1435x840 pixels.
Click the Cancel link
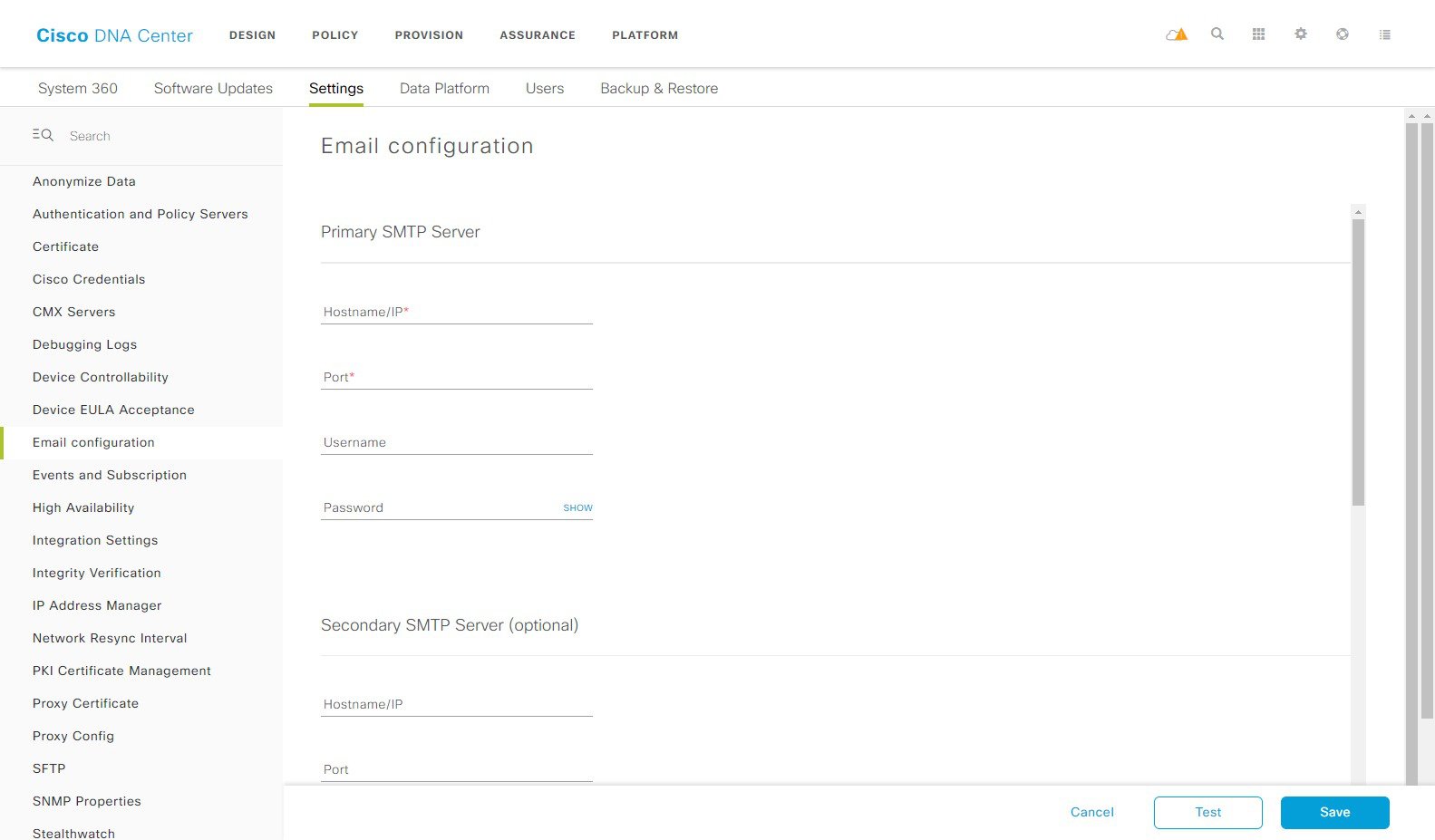click(1091, 812)
